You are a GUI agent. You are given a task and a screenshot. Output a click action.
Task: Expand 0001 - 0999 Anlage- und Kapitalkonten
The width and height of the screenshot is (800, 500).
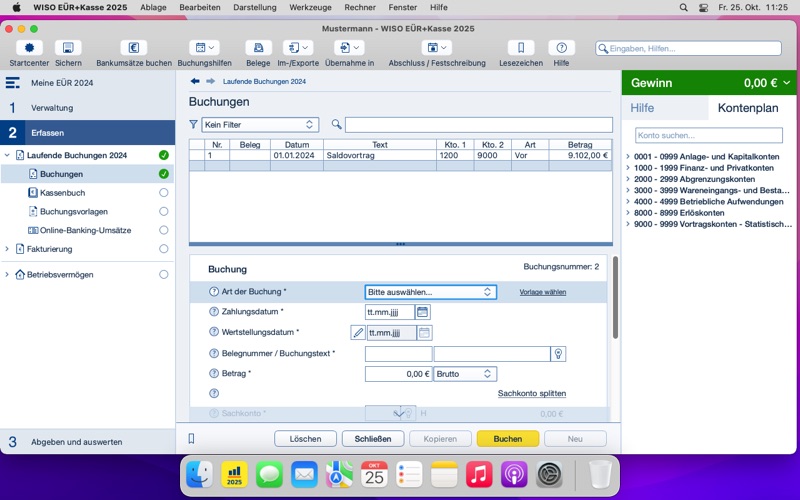click(628, 157)
